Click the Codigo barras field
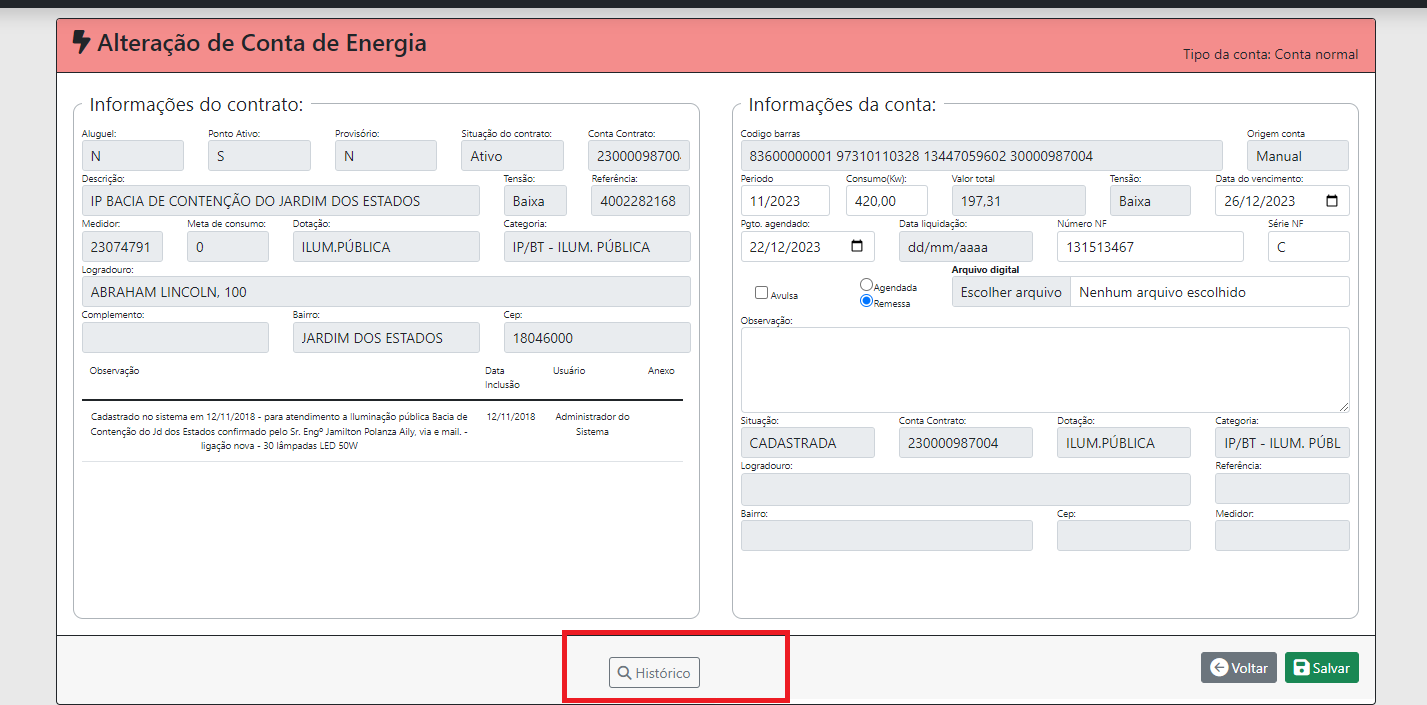 pos(981,156)
